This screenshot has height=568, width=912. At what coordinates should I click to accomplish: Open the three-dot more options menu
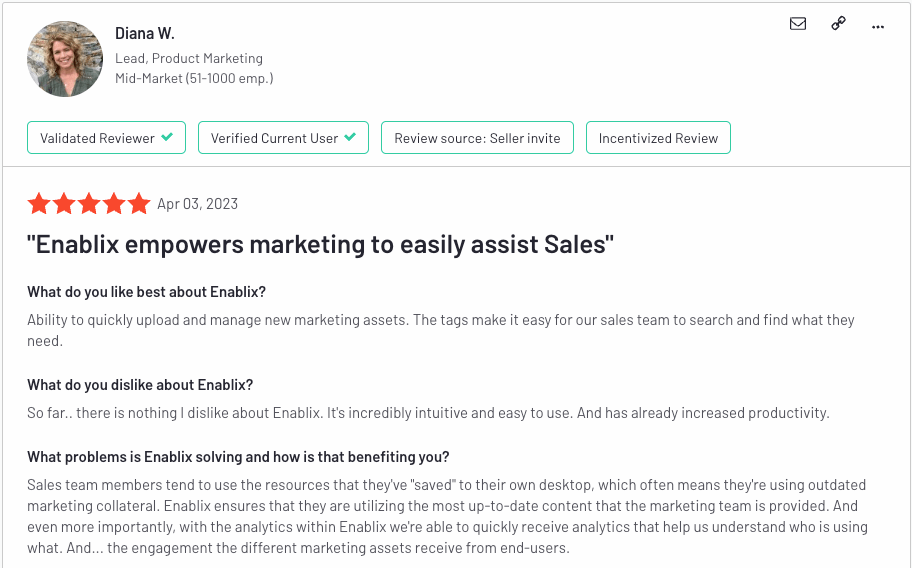point(878,27)
